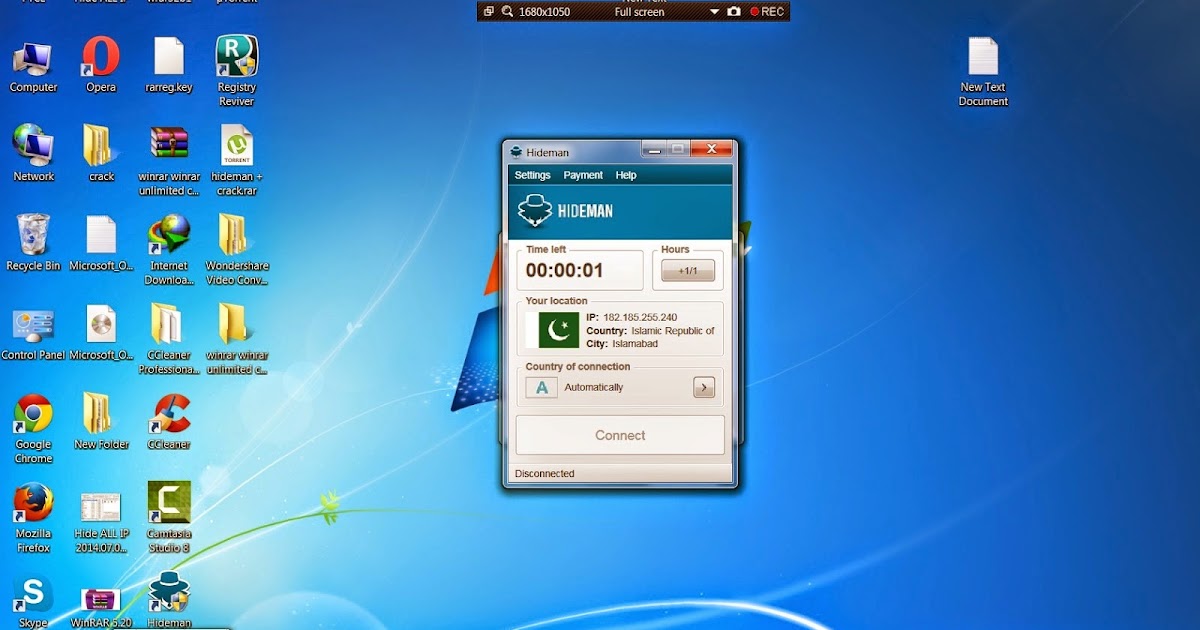The image size is (1200, 630).
Task: Click the big Connect button
Action: tap(620, 435)
